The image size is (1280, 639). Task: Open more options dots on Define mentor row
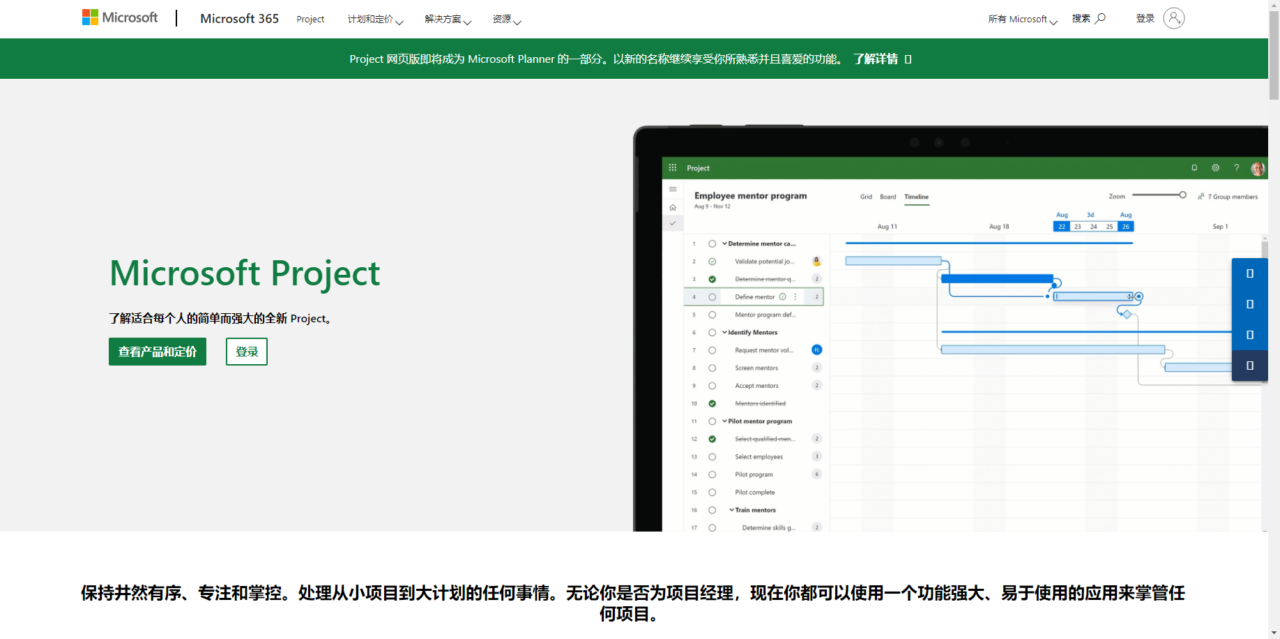pos(796,297)
